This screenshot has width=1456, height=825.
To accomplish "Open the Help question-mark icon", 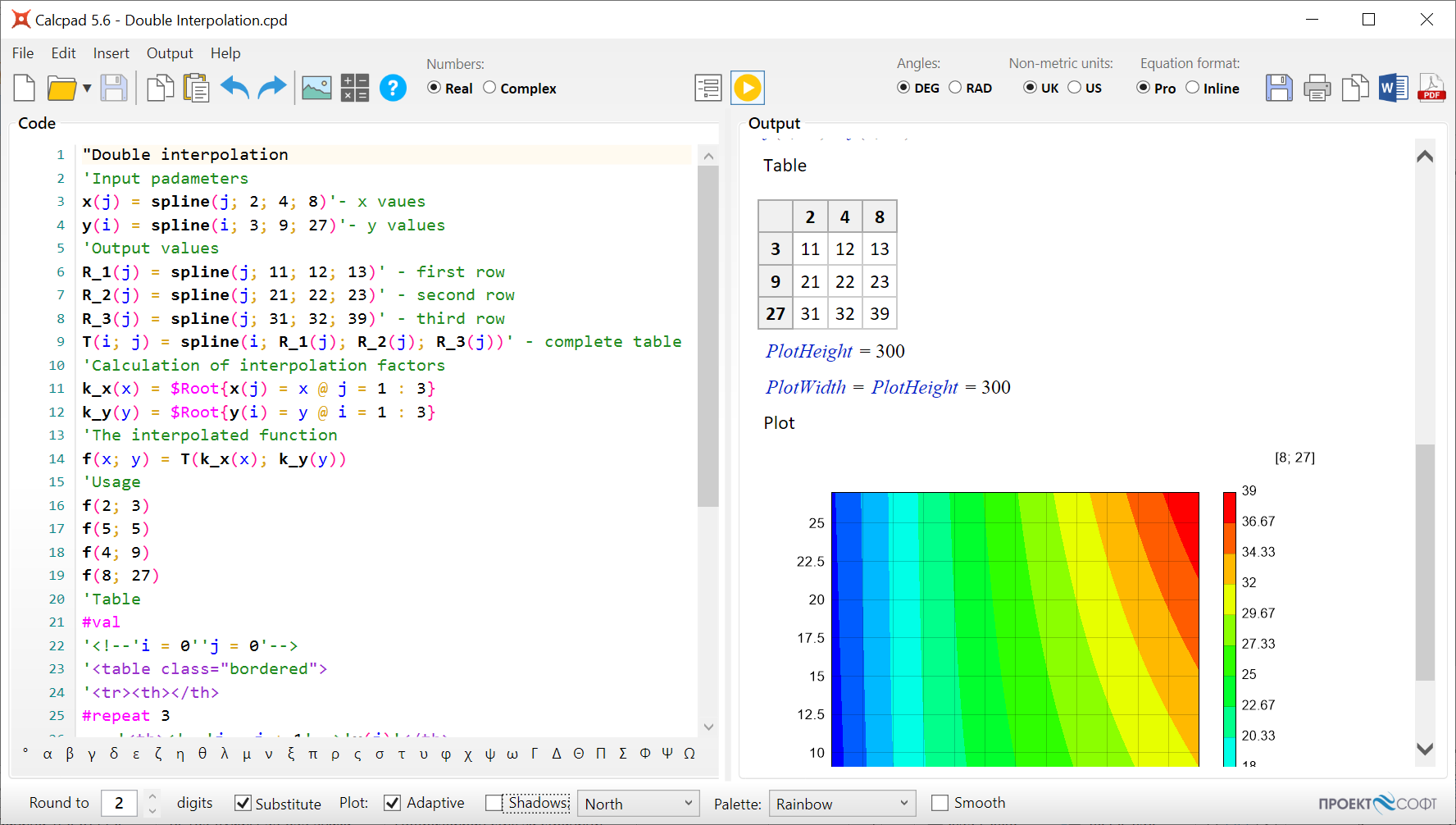I will 394,88.
